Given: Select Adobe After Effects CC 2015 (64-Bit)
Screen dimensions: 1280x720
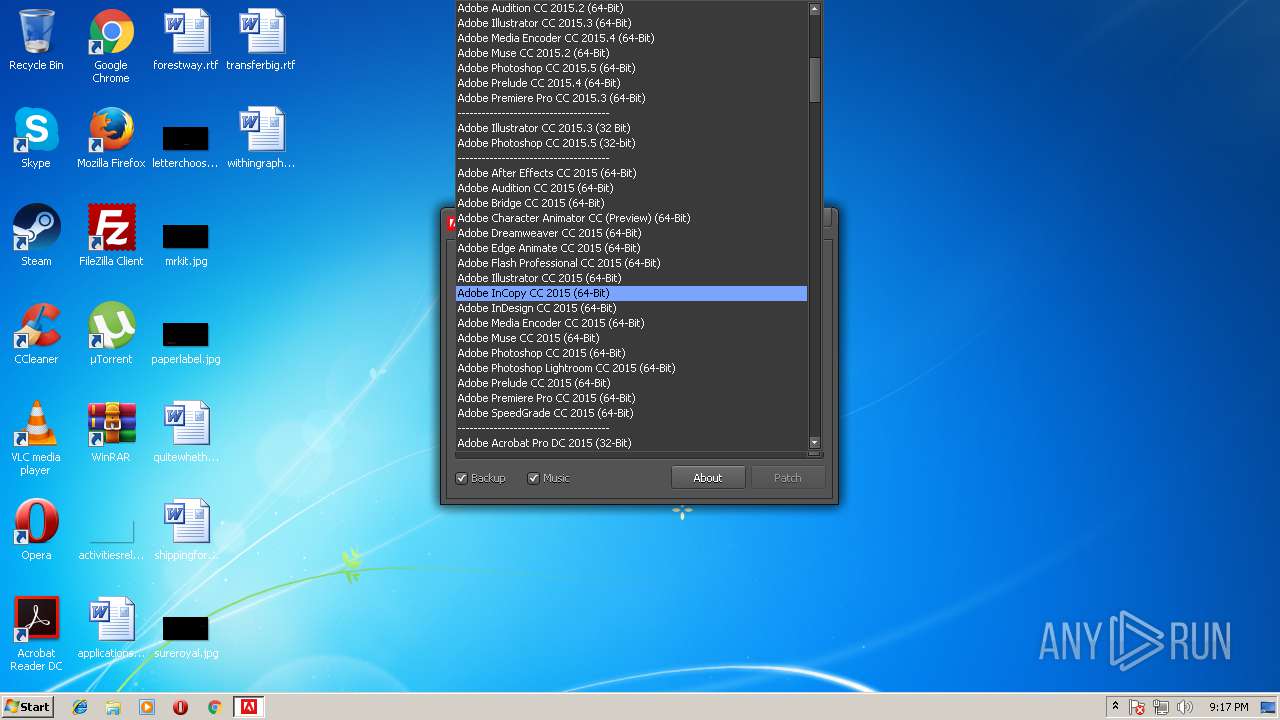Looking at the screenshot, I should (631, 173).
